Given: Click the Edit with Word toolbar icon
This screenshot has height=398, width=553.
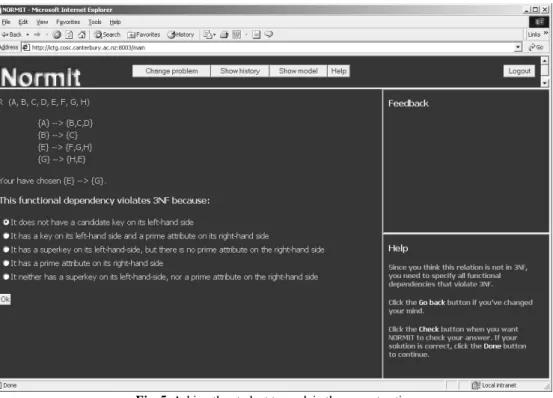Looking at the screenshot, I should (237, 35).
